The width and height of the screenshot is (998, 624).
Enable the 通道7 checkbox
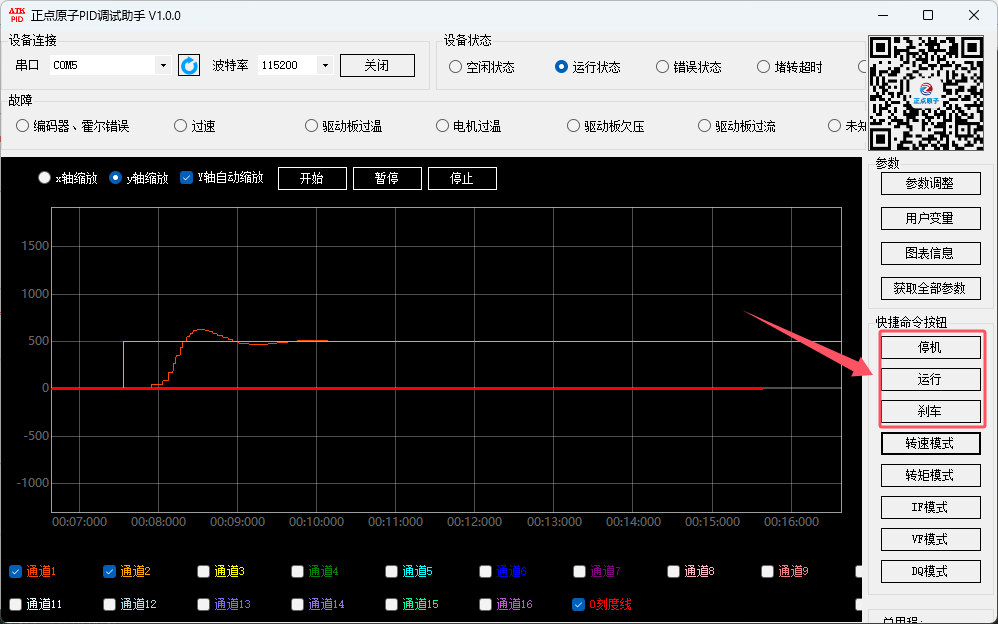point(579,571)
